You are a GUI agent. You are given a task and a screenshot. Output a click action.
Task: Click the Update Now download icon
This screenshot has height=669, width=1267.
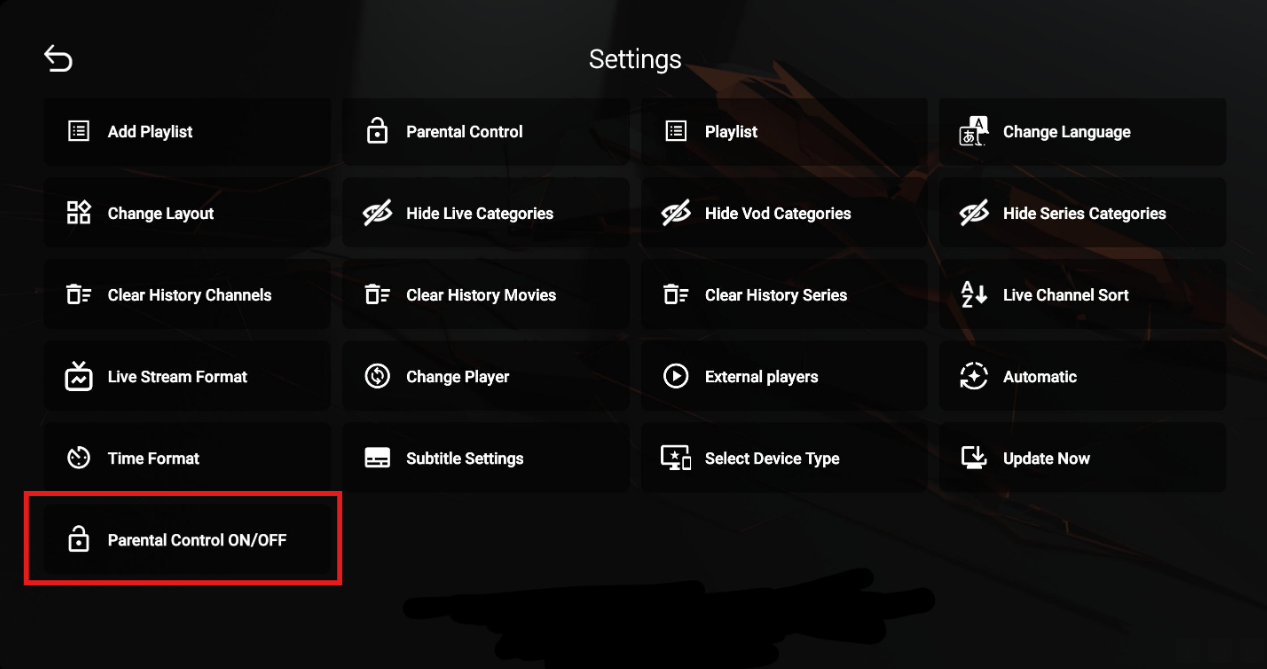[973, 458]
